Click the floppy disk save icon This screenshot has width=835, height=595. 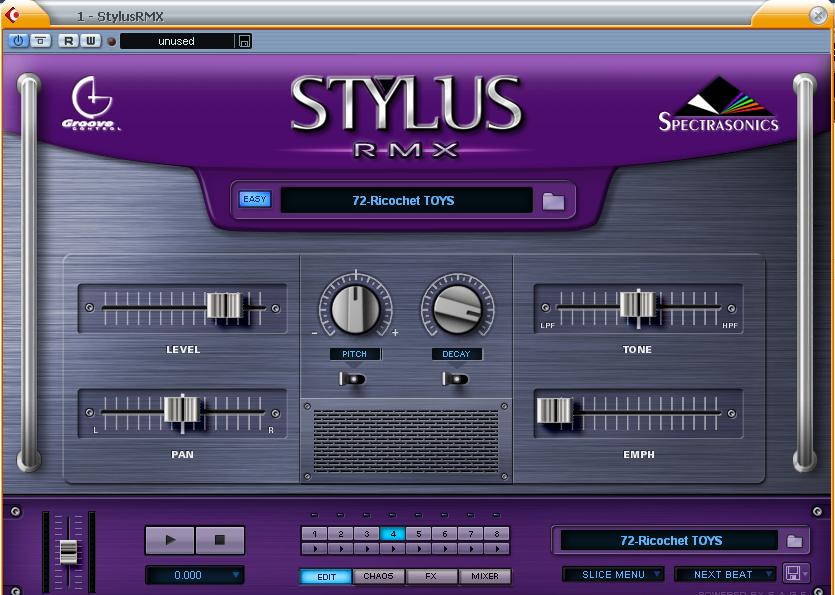pos(792,574)
